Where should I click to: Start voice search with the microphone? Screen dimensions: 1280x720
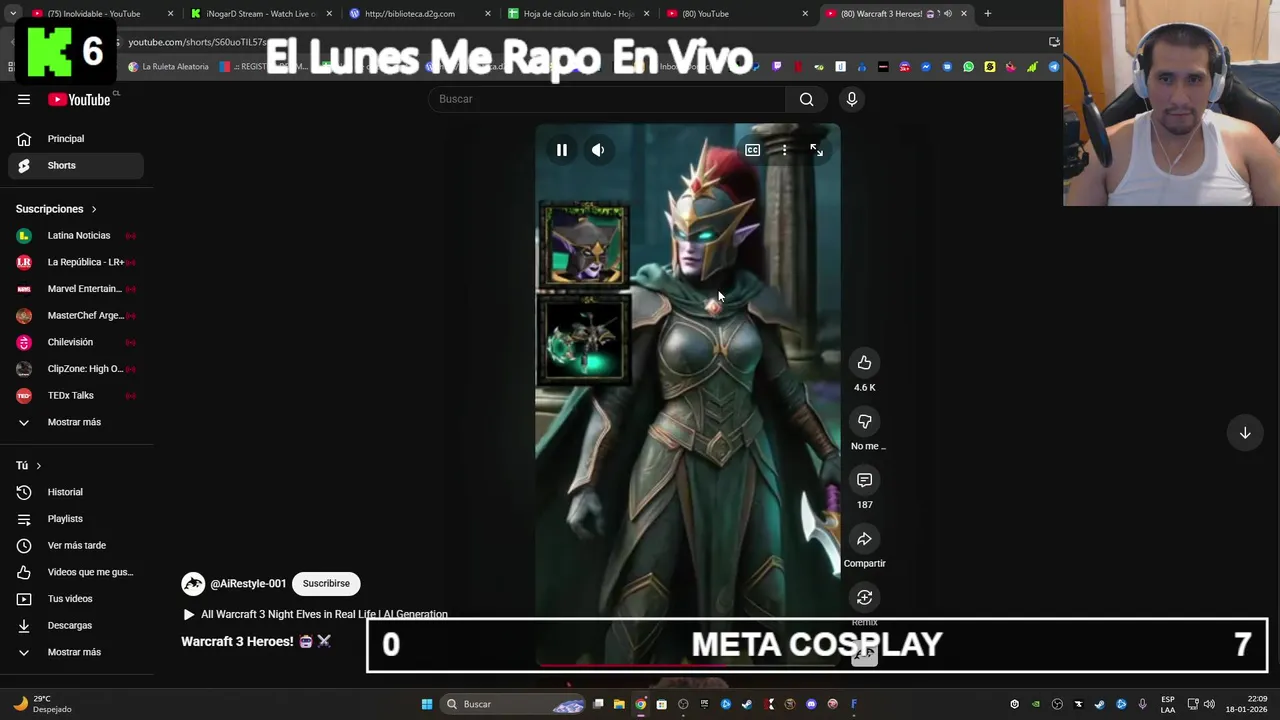(x=852, y=99)
